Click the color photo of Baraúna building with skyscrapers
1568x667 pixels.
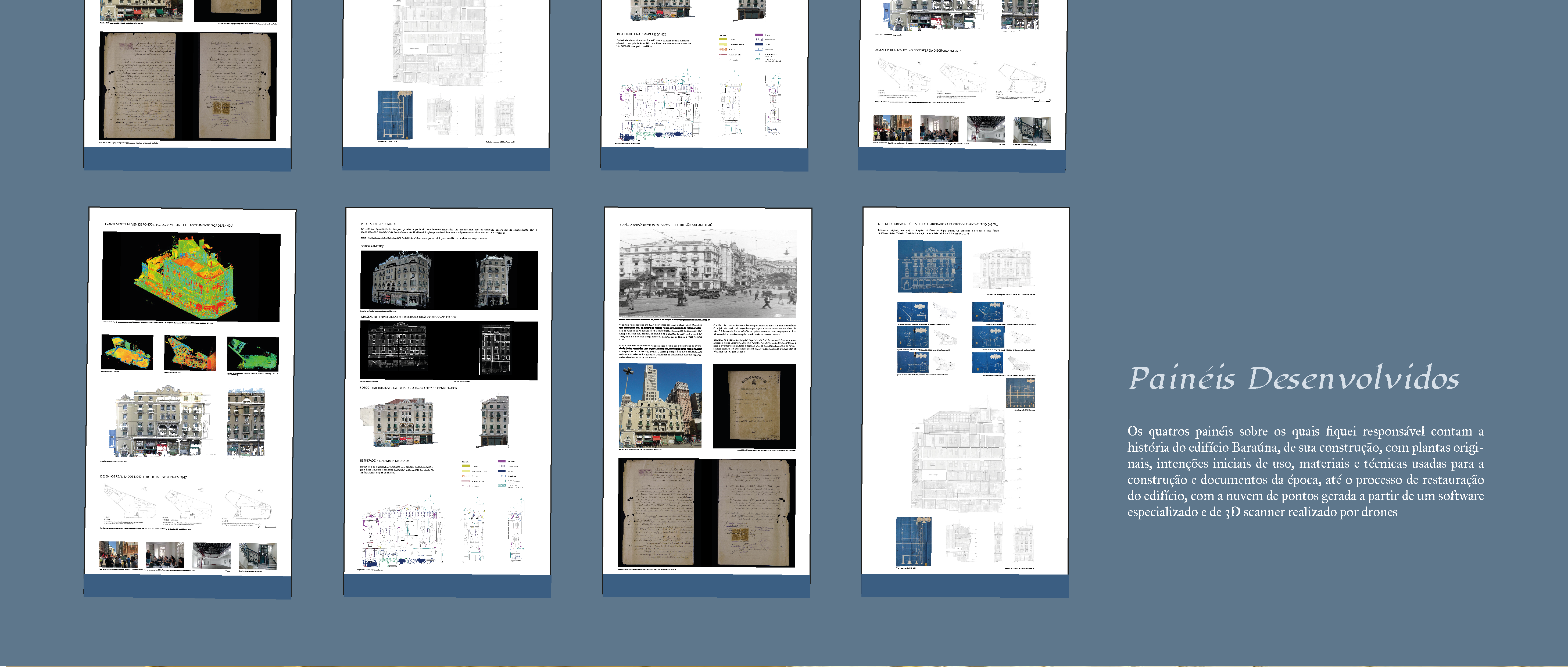point(660,406)
